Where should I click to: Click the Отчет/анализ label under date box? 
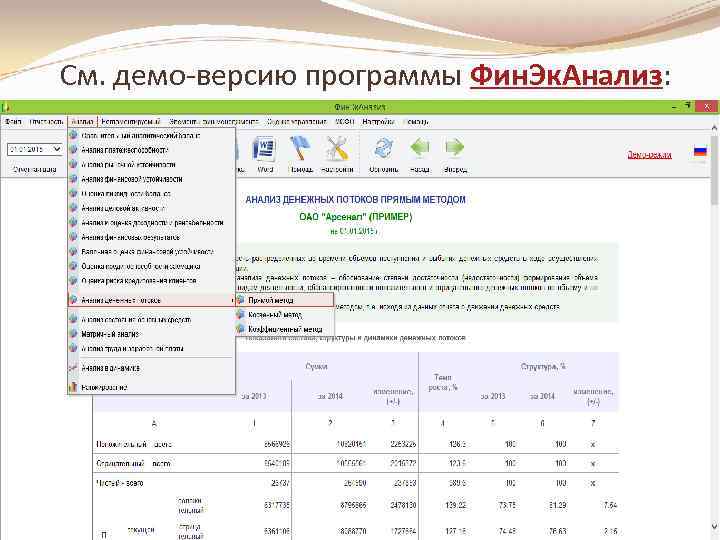tap(34, 169)
